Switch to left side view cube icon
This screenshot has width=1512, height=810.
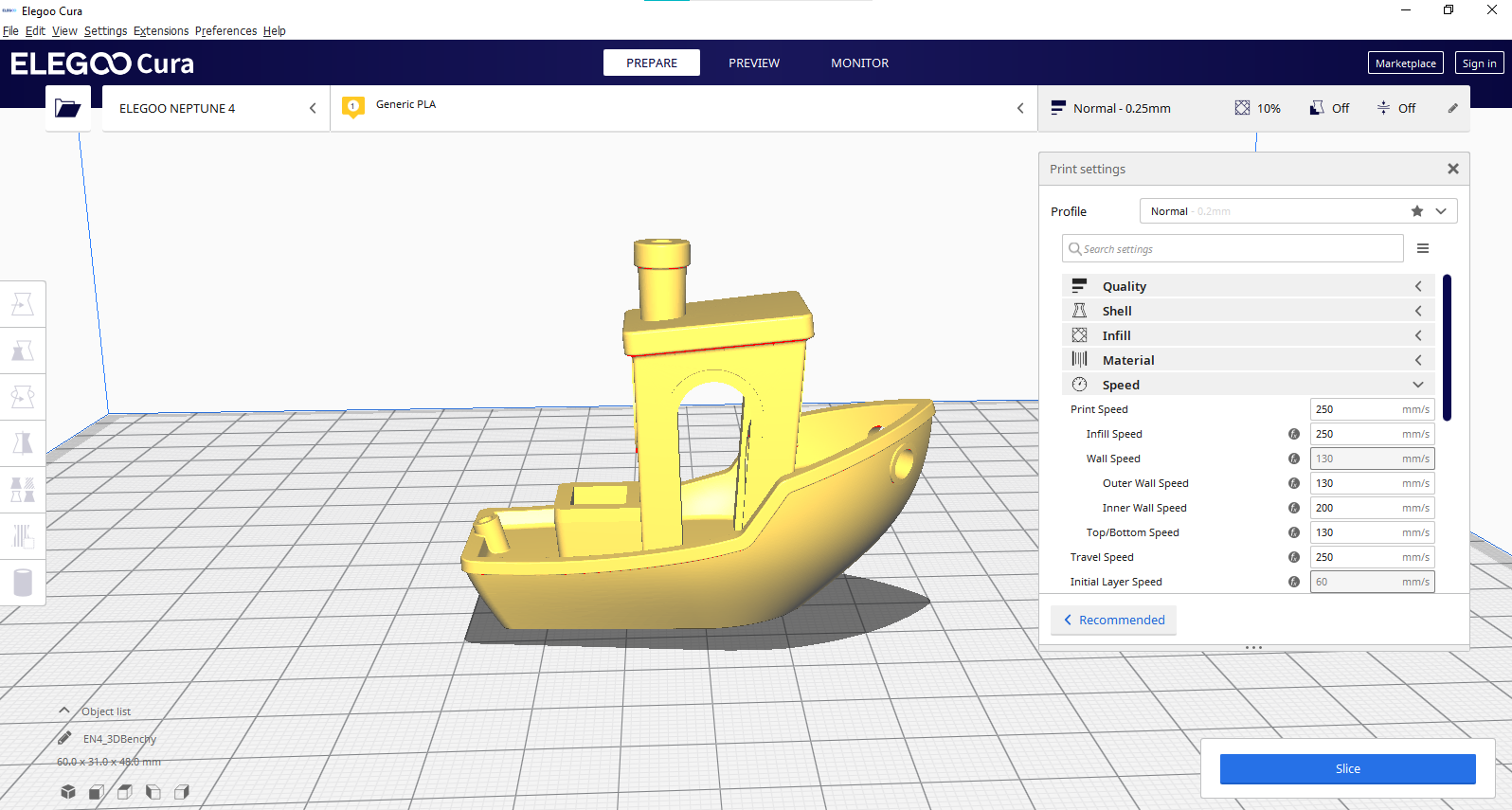[x=153, y=792]
